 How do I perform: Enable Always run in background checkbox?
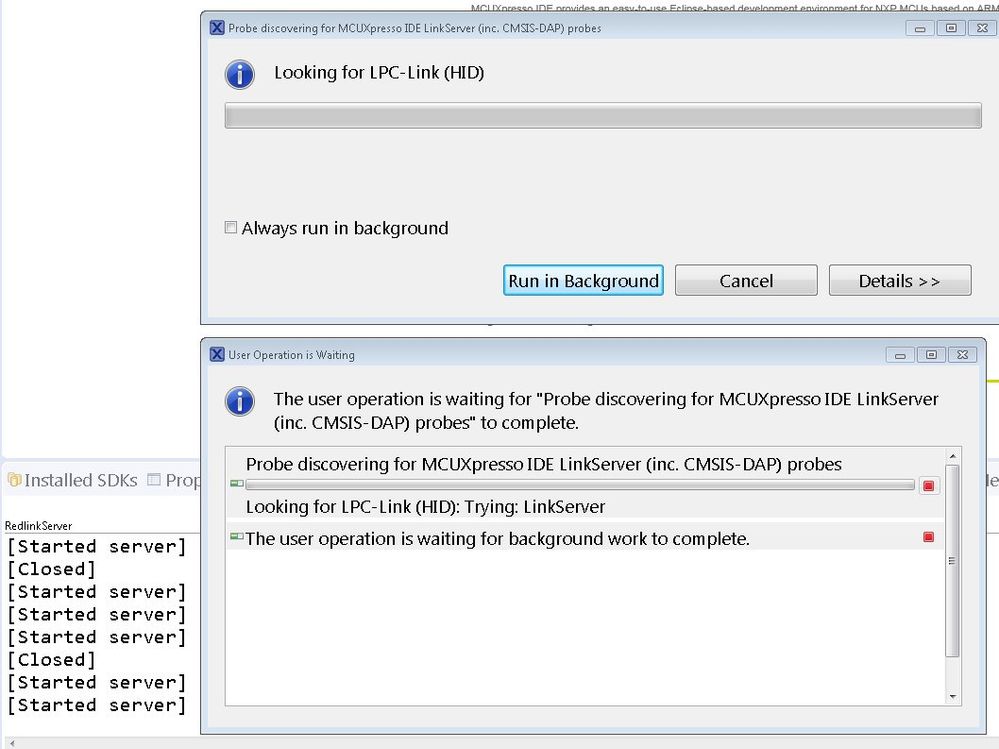click(x=231, y=227)
